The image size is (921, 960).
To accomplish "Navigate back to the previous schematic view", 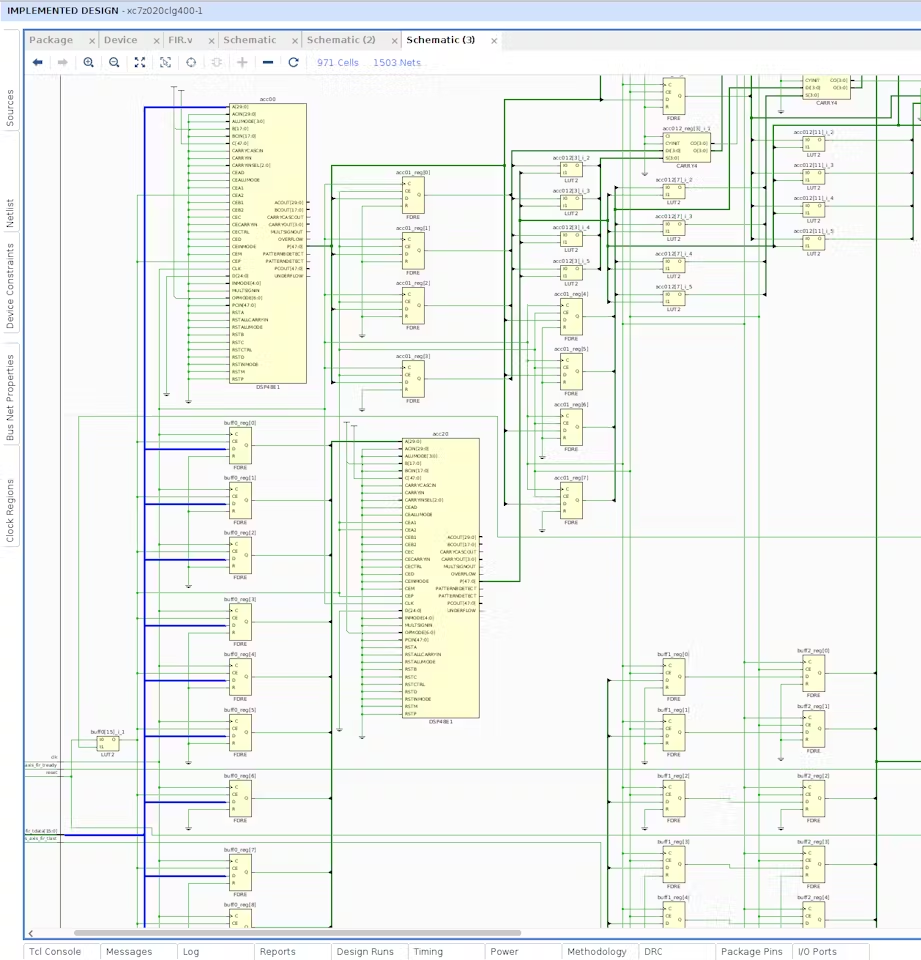I will pyautogui.click(x=37, y=62).
